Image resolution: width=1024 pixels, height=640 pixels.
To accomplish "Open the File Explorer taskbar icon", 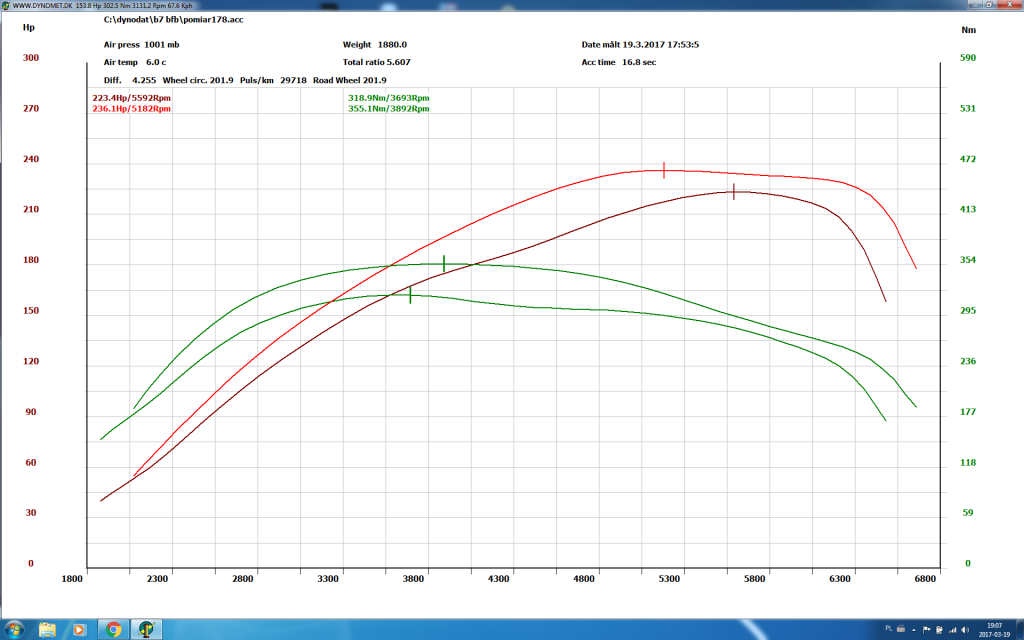I will pos(47,630).
